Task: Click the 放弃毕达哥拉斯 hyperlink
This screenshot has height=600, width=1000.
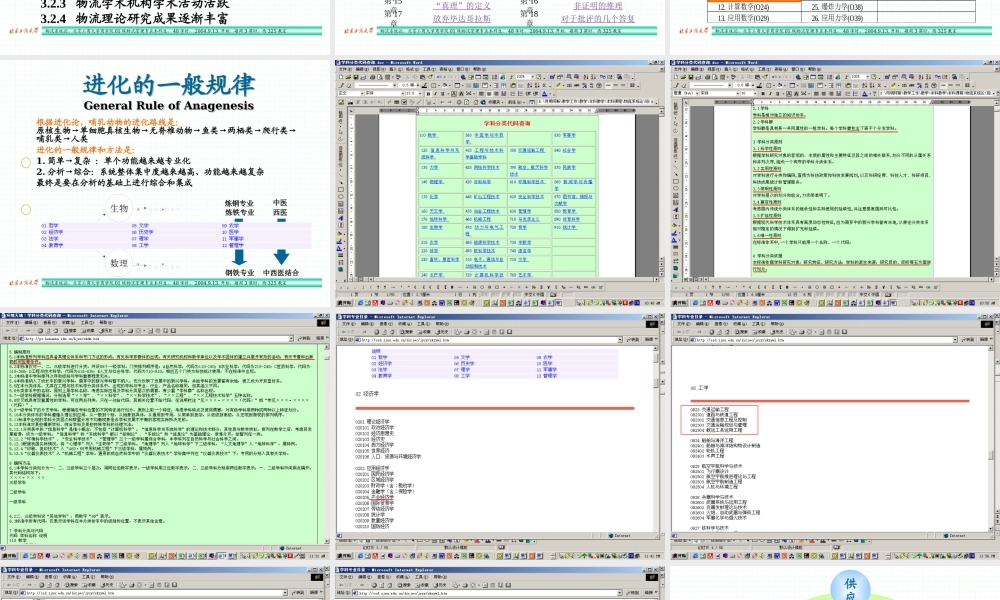Action: point(462,18)
